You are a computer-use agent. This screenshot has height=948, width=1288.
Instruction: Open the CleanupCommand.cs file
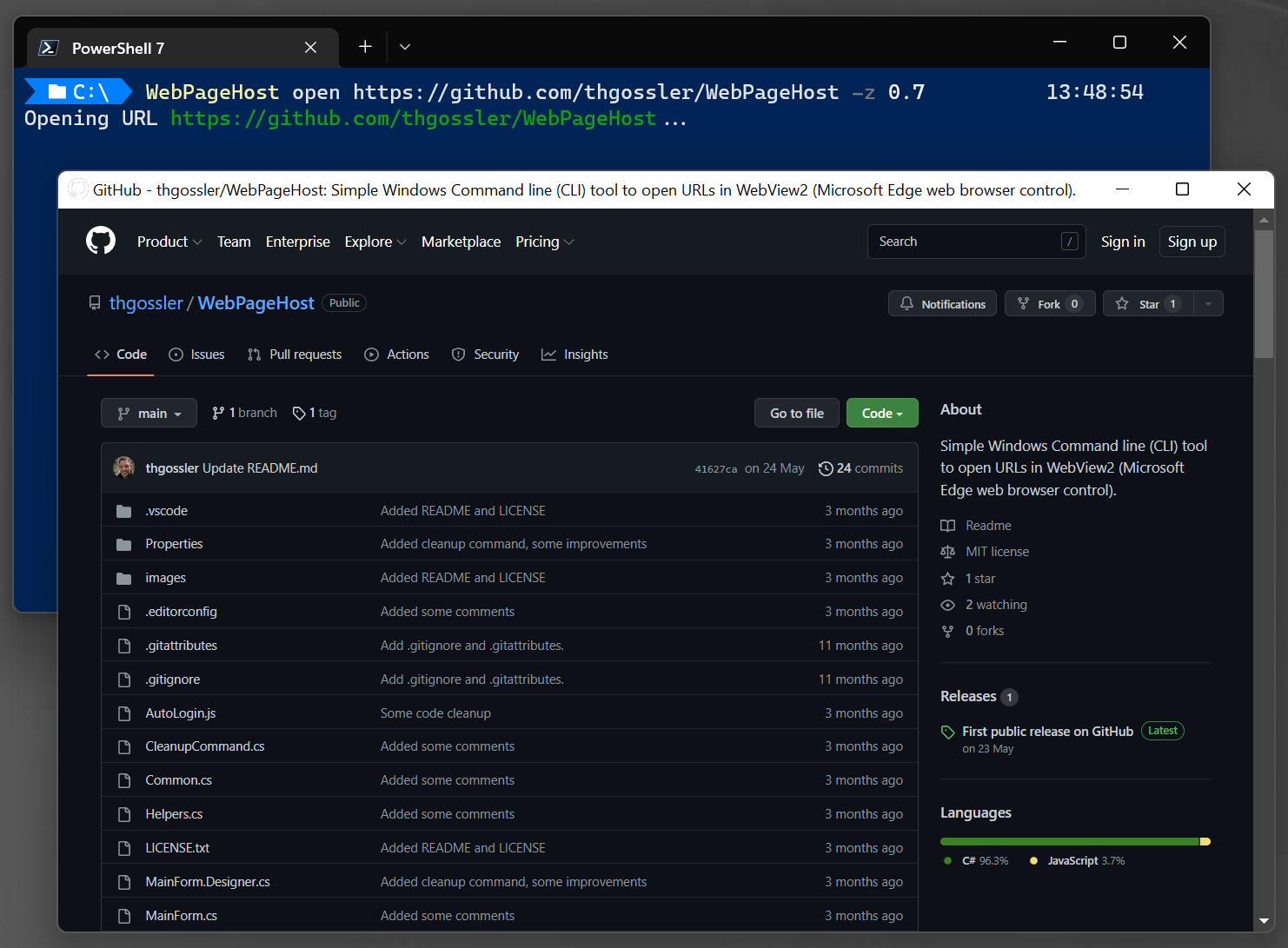[205, 746]
